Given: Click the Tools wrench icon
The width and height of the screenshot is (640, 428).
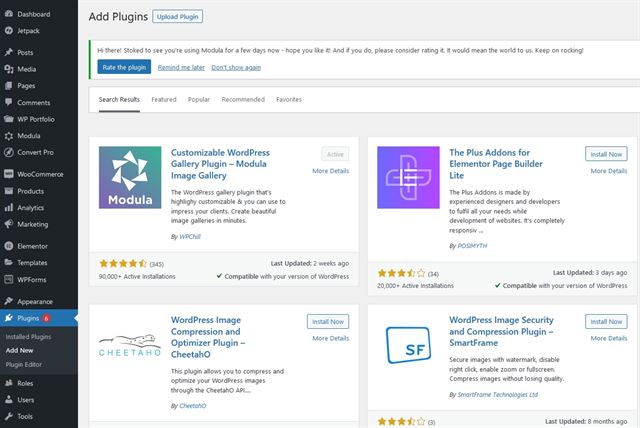Looking at the screenshot, I should (9, 416).
